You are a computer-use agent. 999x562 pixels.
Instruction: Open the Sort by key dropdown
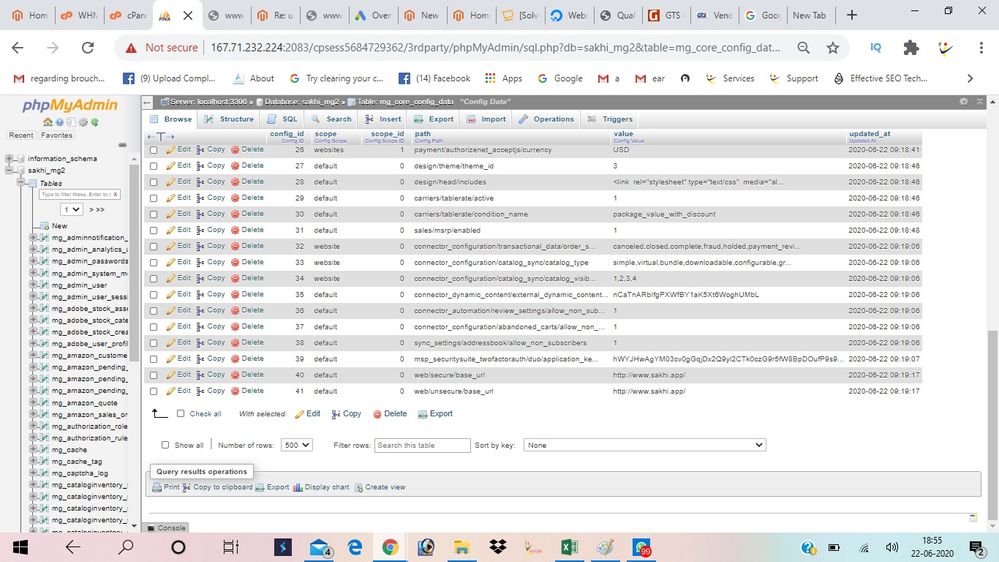(x=645, y=445)
